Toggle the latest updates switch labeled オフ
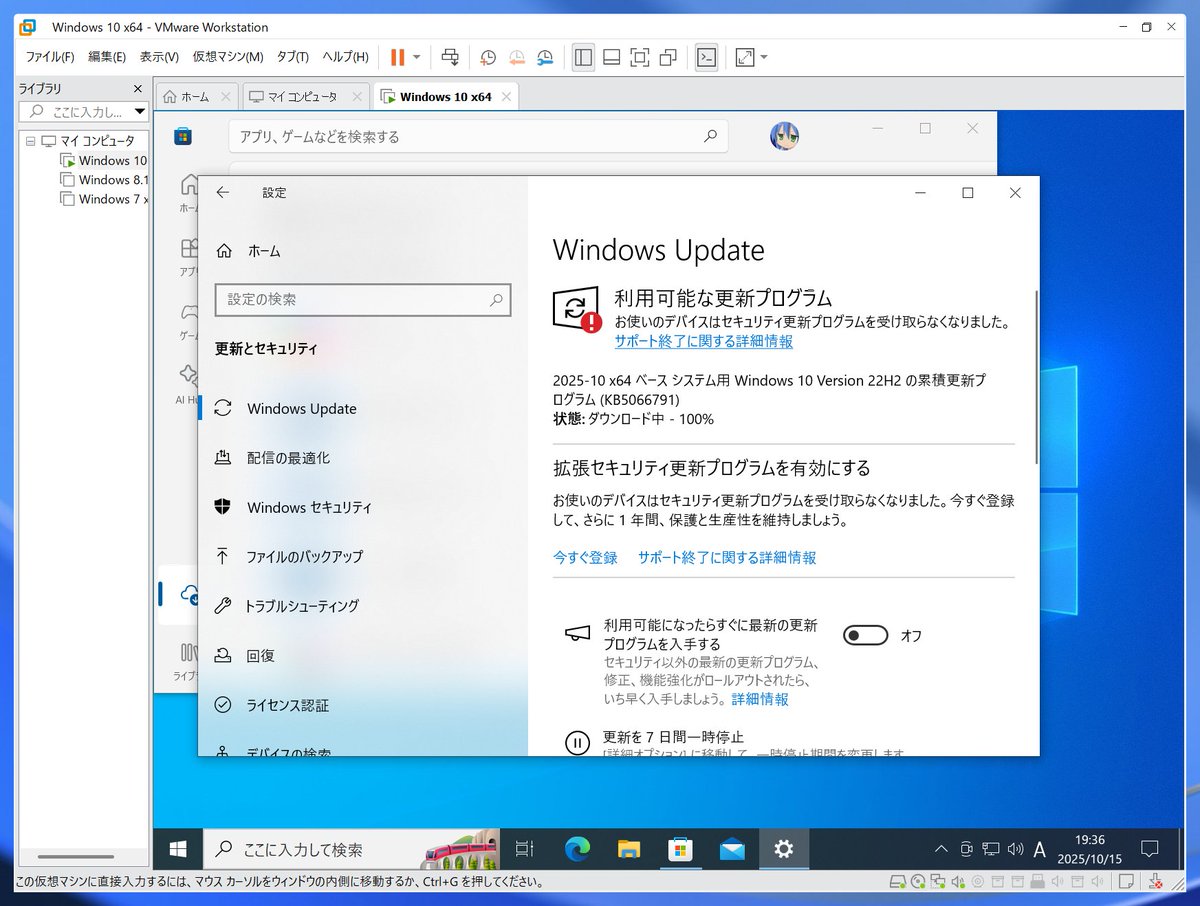Viewport: 1200px width, 906px height. (x=865, y=635)
